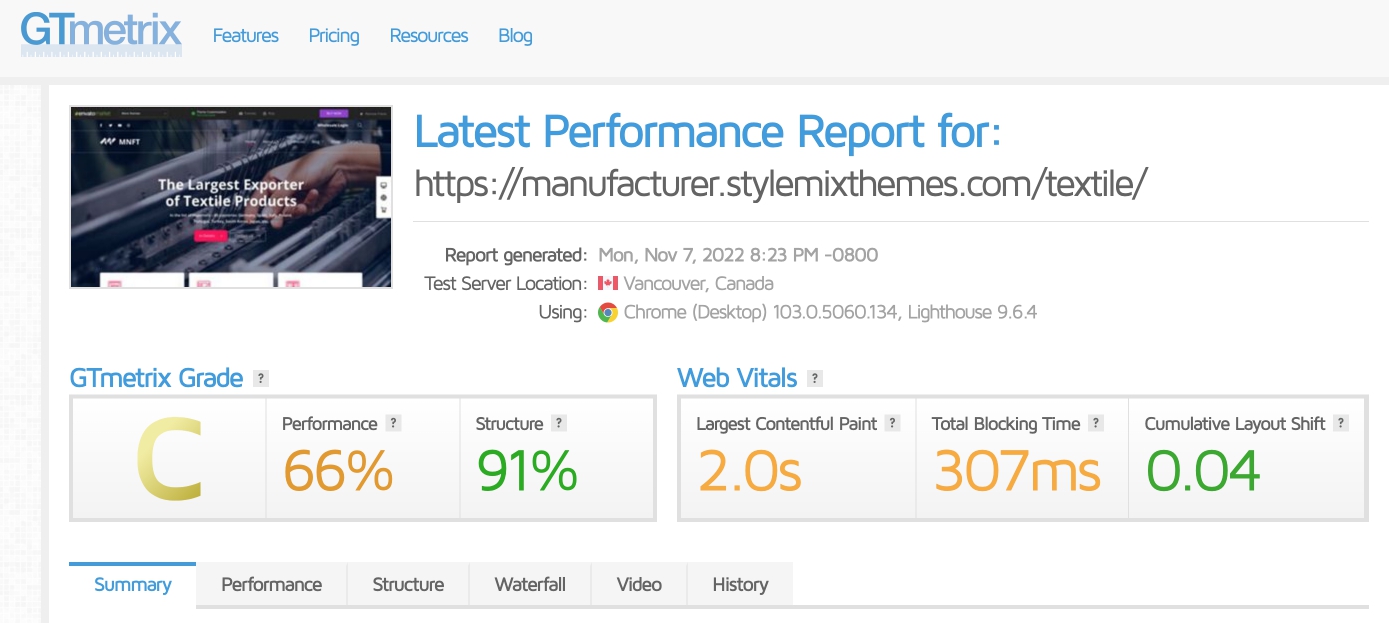Select the Waterfall tab

[x=530, y=584]
